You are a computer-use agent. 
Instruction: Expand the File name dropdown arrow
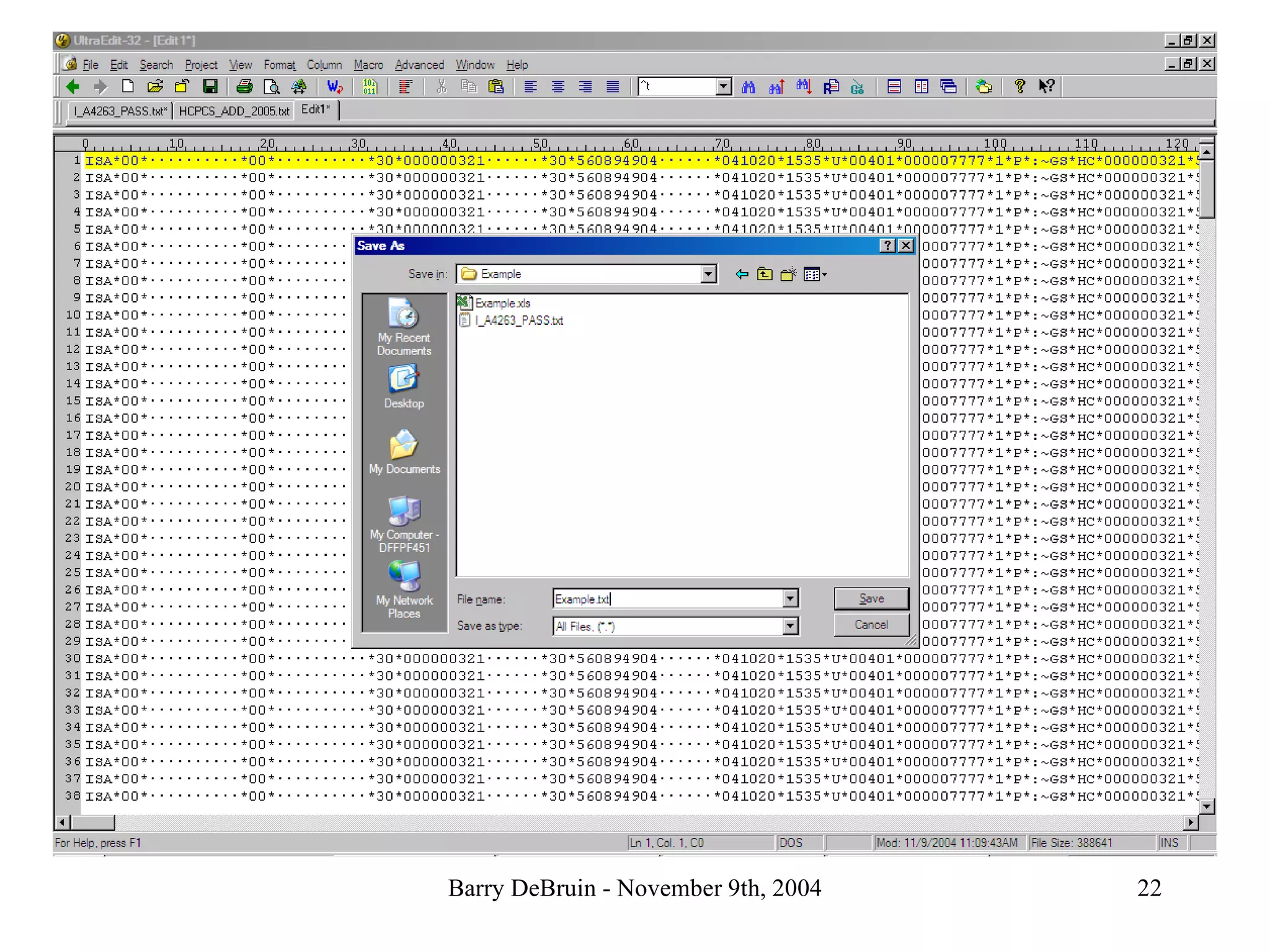[789, 599]
